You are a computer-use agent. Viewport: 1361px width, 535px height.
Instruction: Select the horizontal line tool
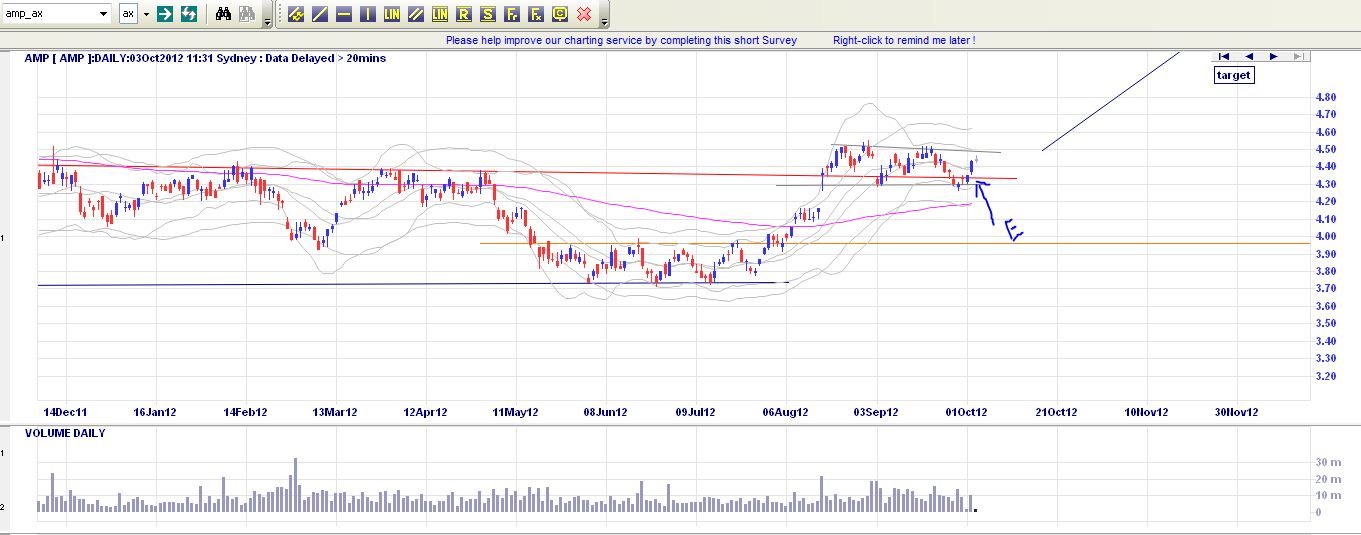point(344,14)
